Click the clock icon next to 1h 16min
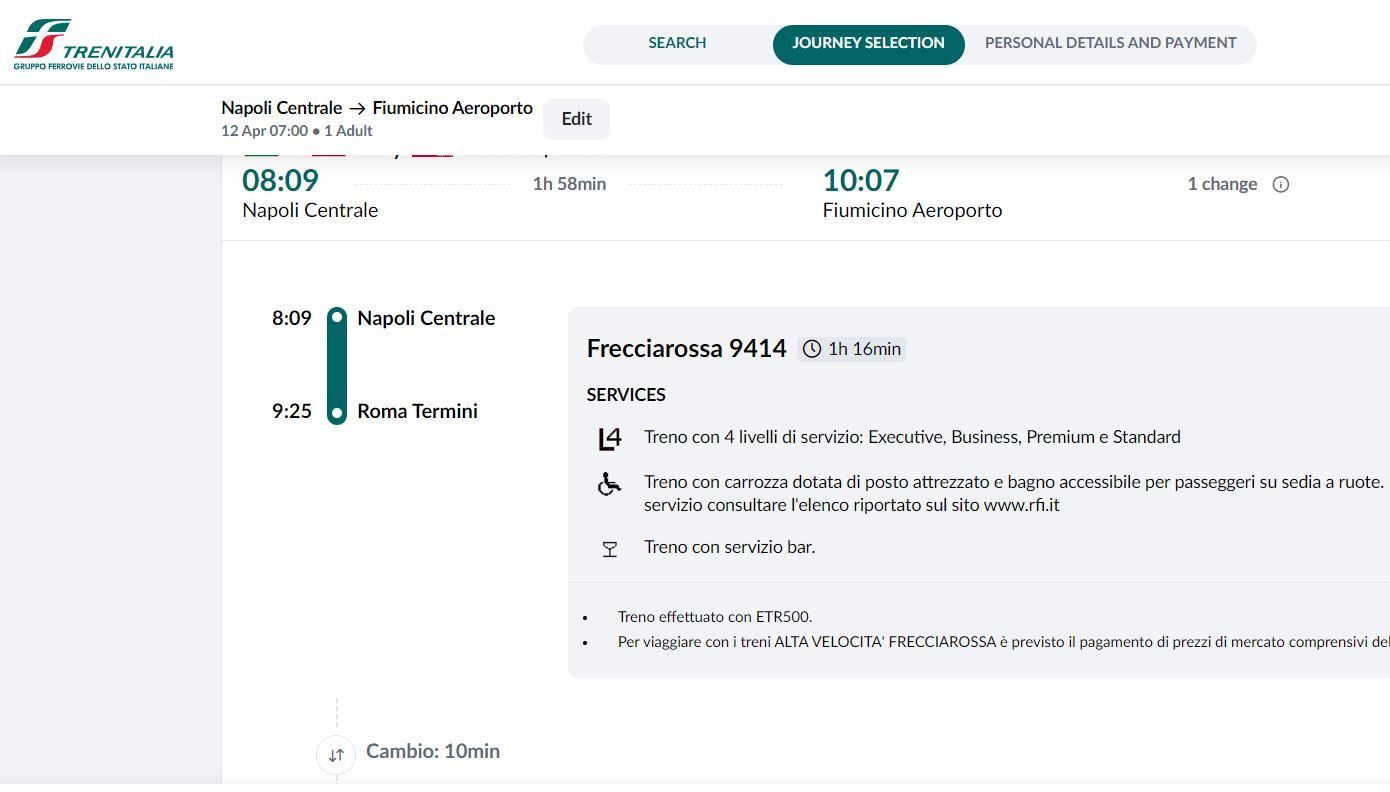The height and width of the screenshot is (792, 1390). (812, 349)
